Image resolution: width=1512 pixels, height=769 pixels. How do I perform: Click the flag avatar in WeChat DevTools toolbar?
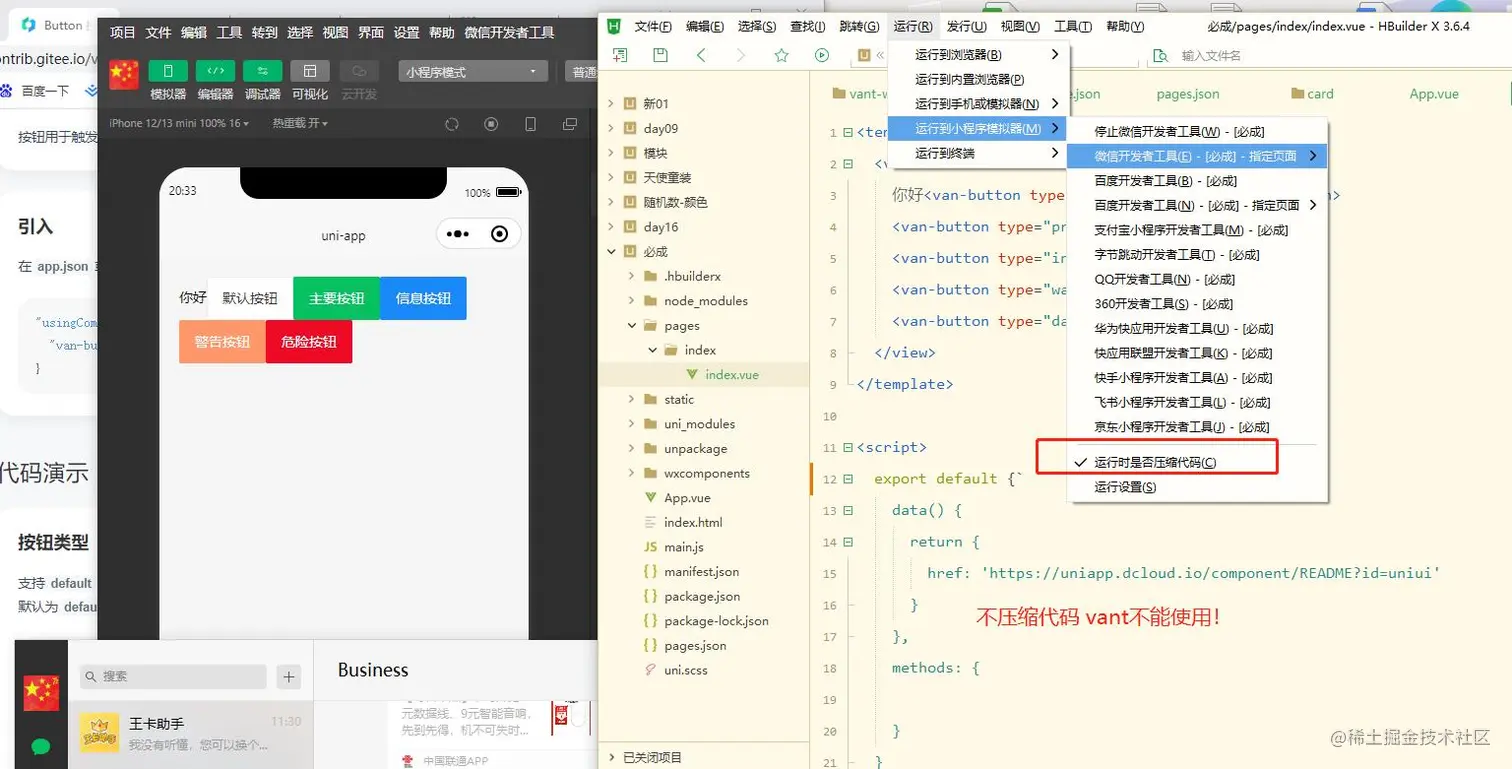tap(124, 75)
